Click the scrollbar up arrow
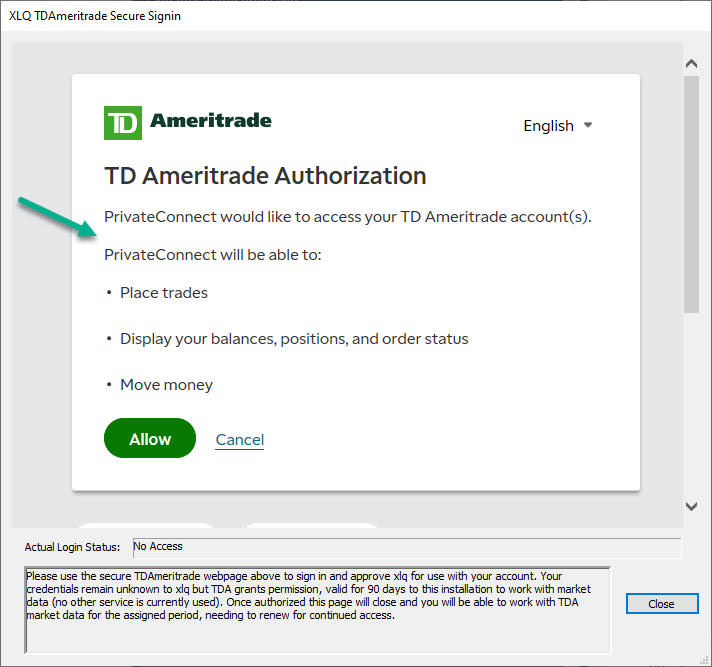Image resolution: width=712 pixels, height=667 pixels. coord(692,64)
